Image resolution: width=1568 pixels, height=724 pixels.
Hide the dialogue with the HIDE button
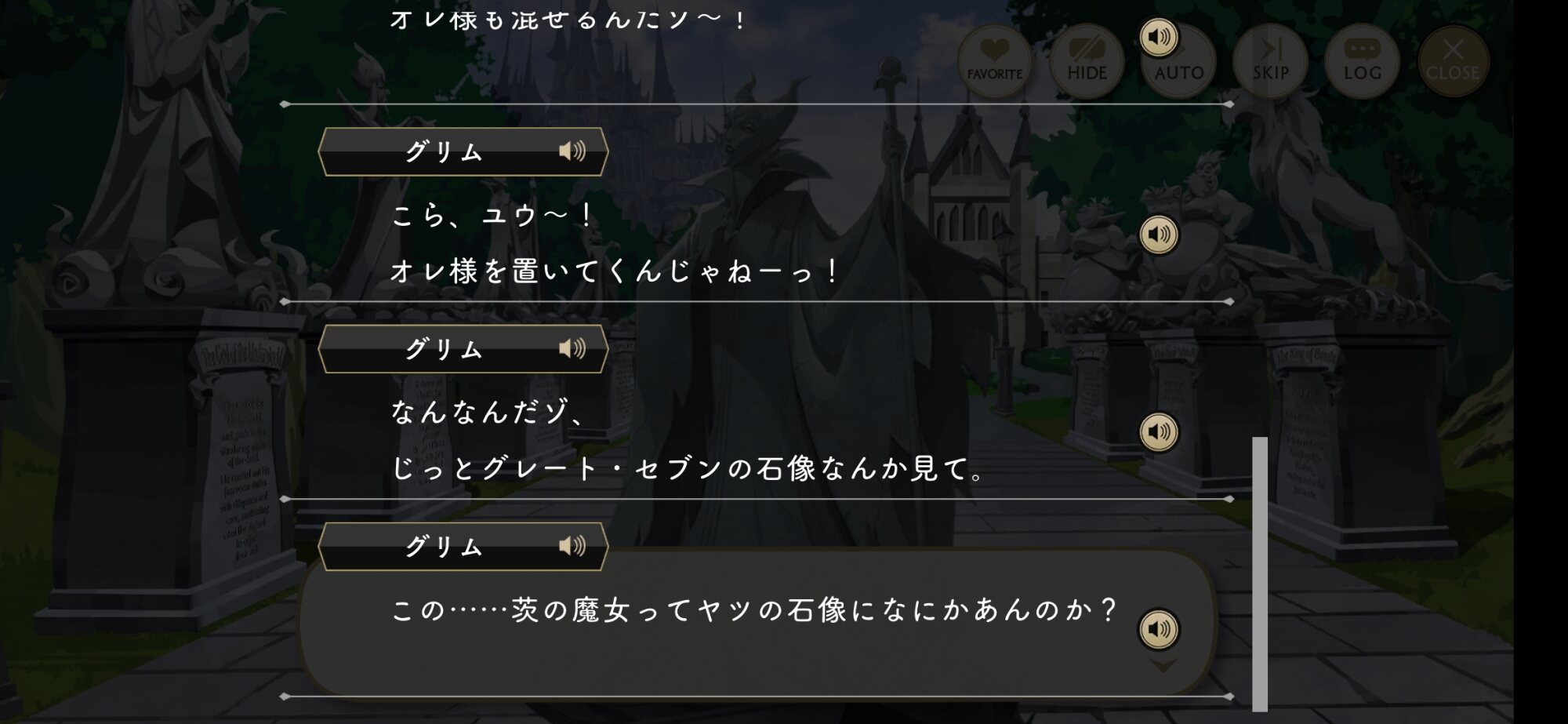(x=1087, y=60)
